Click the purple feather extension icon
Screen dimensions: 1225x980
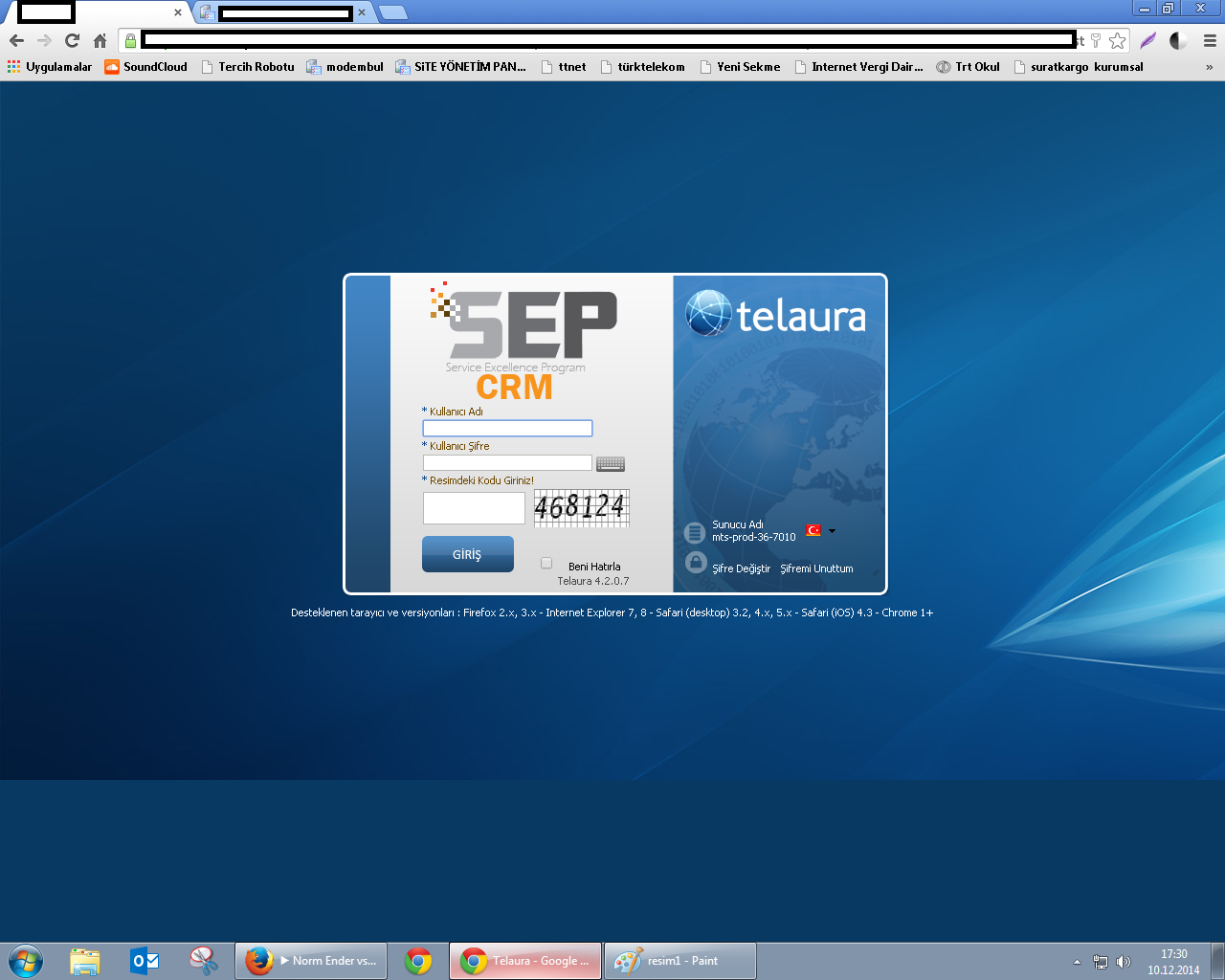pos(1147,40)
